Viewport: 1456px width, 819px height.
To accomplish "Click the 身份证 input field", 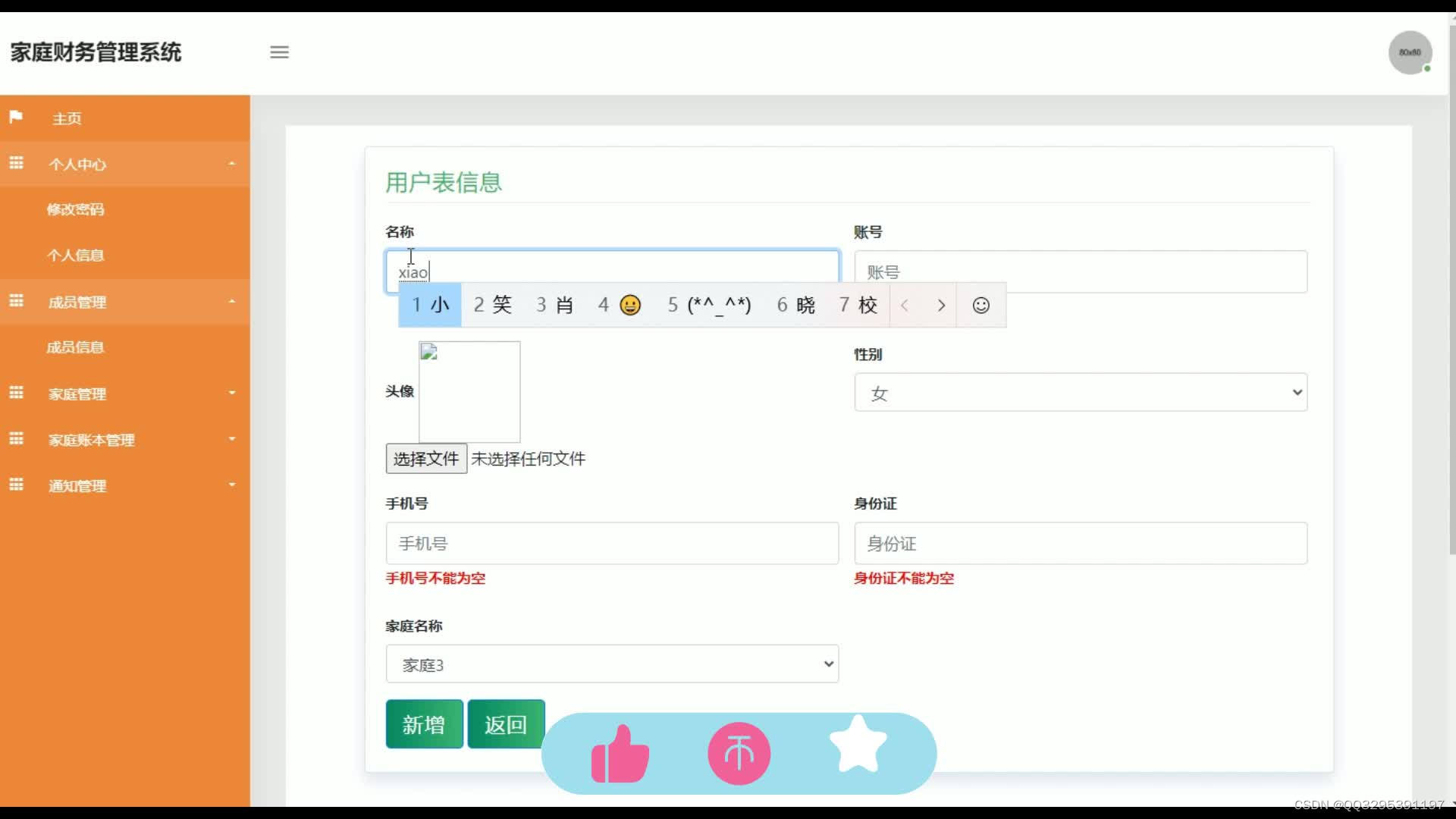I will [1081, 543].
